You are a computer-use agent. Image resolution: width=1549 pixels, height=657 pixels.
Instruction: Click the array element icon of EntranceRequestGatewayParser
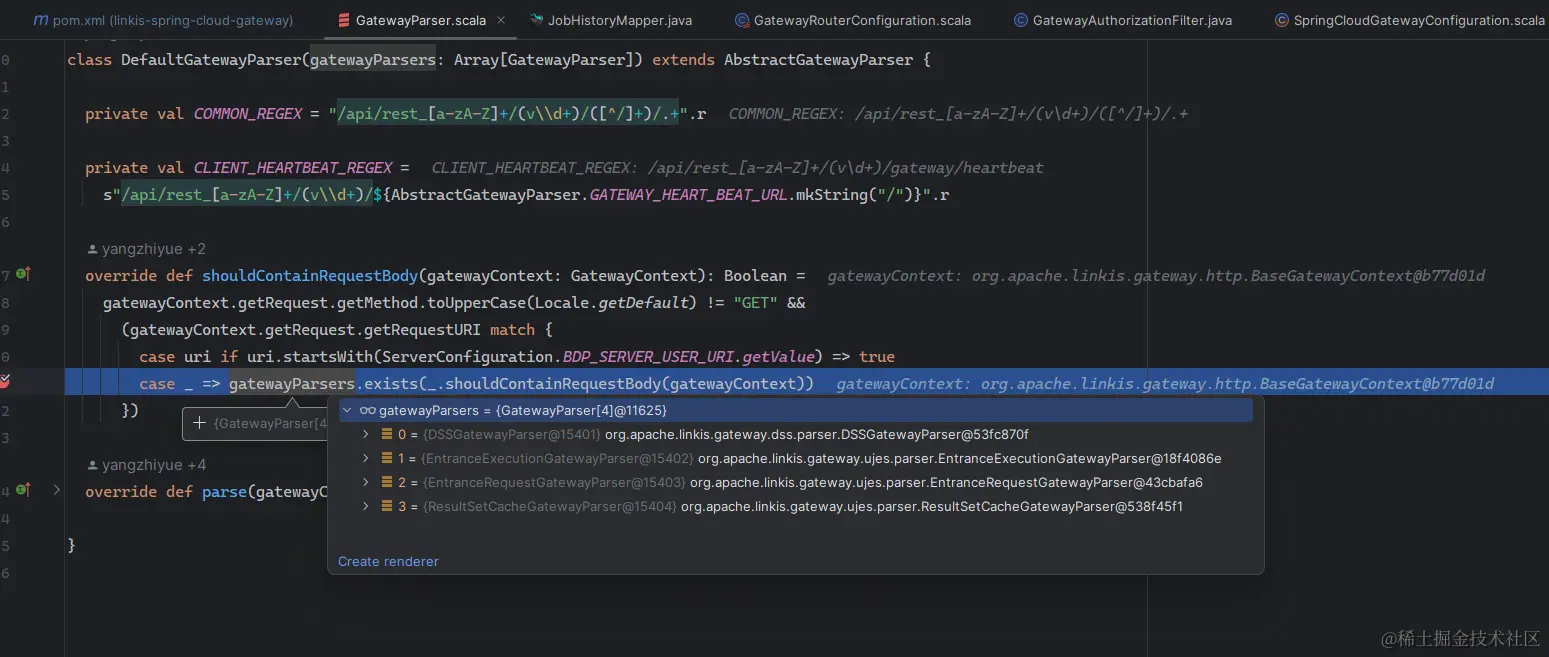pyautogui.click(x=387, y=482)
